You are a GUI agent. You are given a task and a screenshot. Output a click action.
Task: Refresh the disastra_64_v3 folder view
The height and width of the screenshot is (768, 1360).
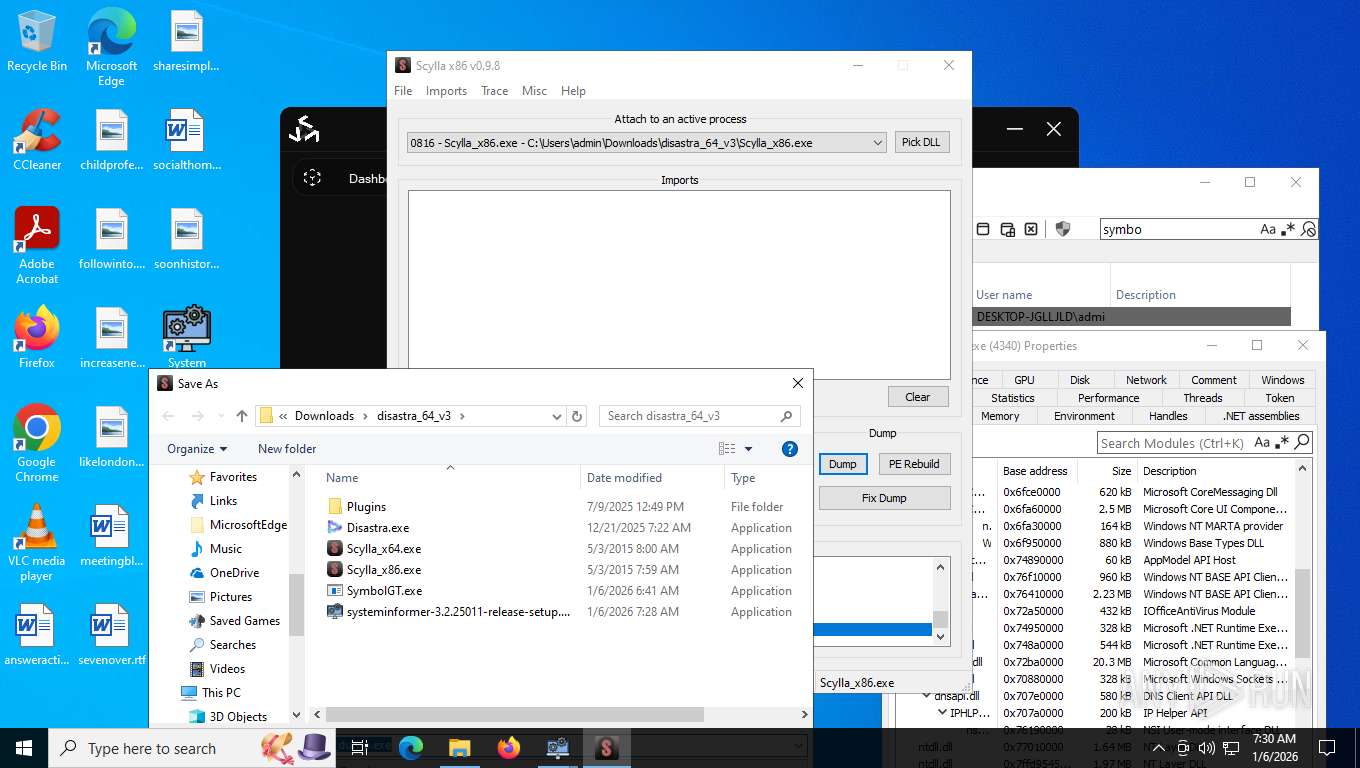coord(576,416)
